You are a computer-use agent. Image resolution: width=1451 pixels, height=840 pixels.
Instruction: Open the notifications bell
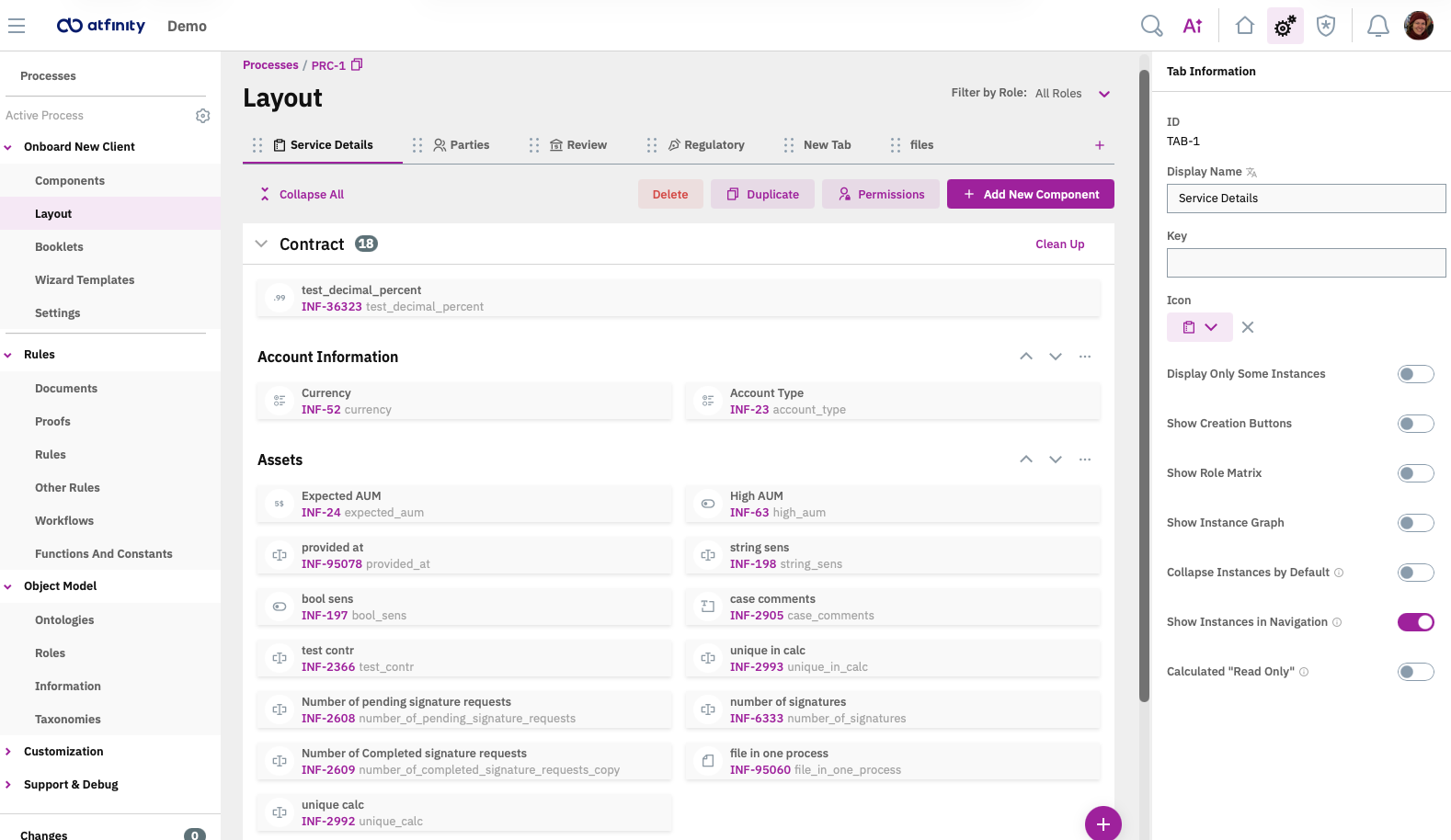point(1377,26)
